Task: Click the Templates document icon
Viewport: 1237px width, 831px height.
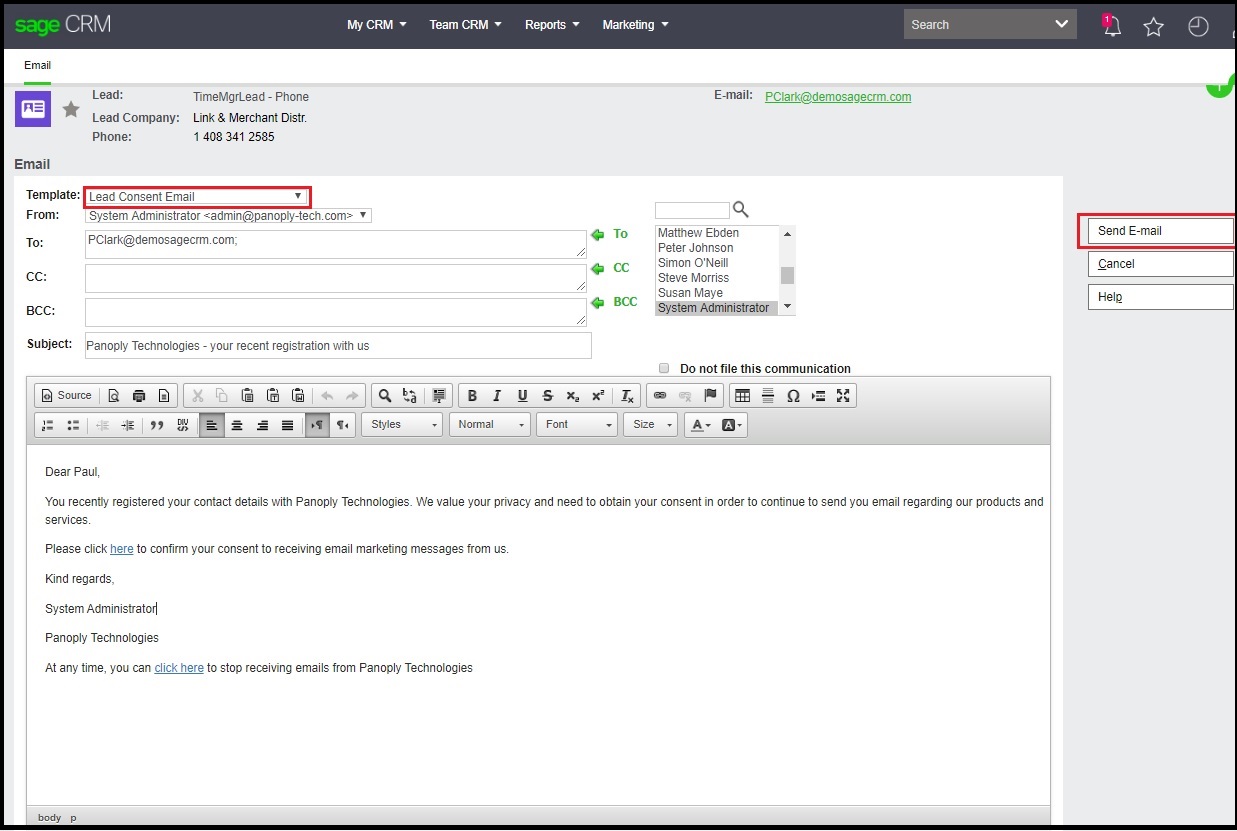Action: (x=164, y=395)
